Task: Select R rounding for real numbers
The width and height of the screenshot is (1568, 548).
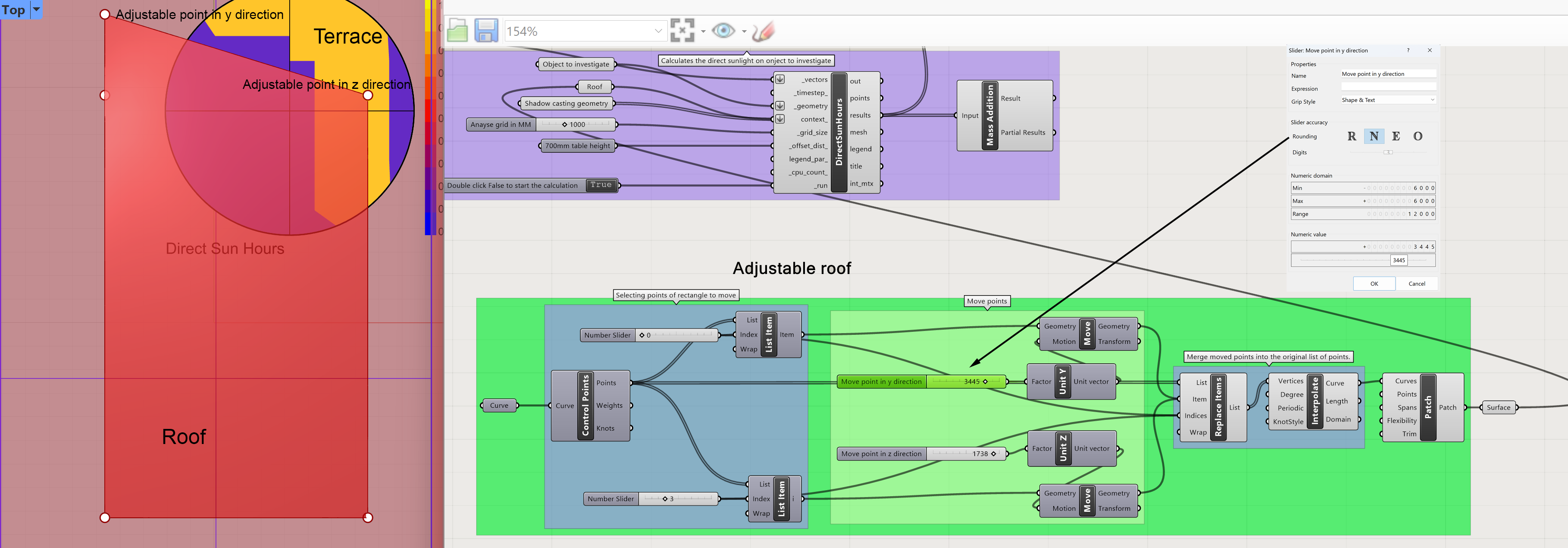Action: click(x=1351, y=136)
